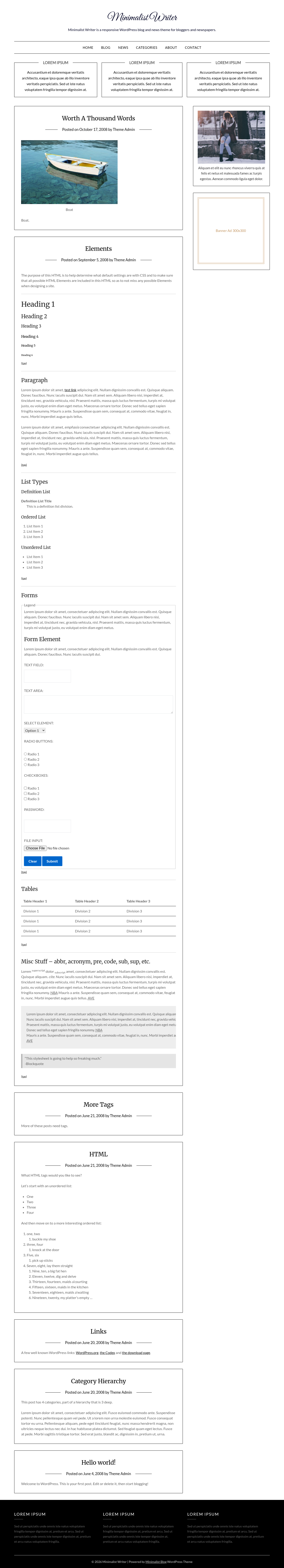This screenshot has width=284, height=1568.
Task: Click the 'pick up sticks' list item
Action: [43, 1261]
